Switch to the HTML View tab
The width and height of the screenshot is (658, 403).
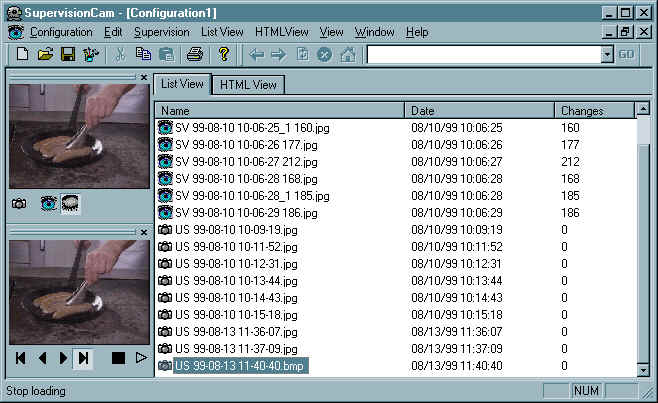(x=248, y=85)
